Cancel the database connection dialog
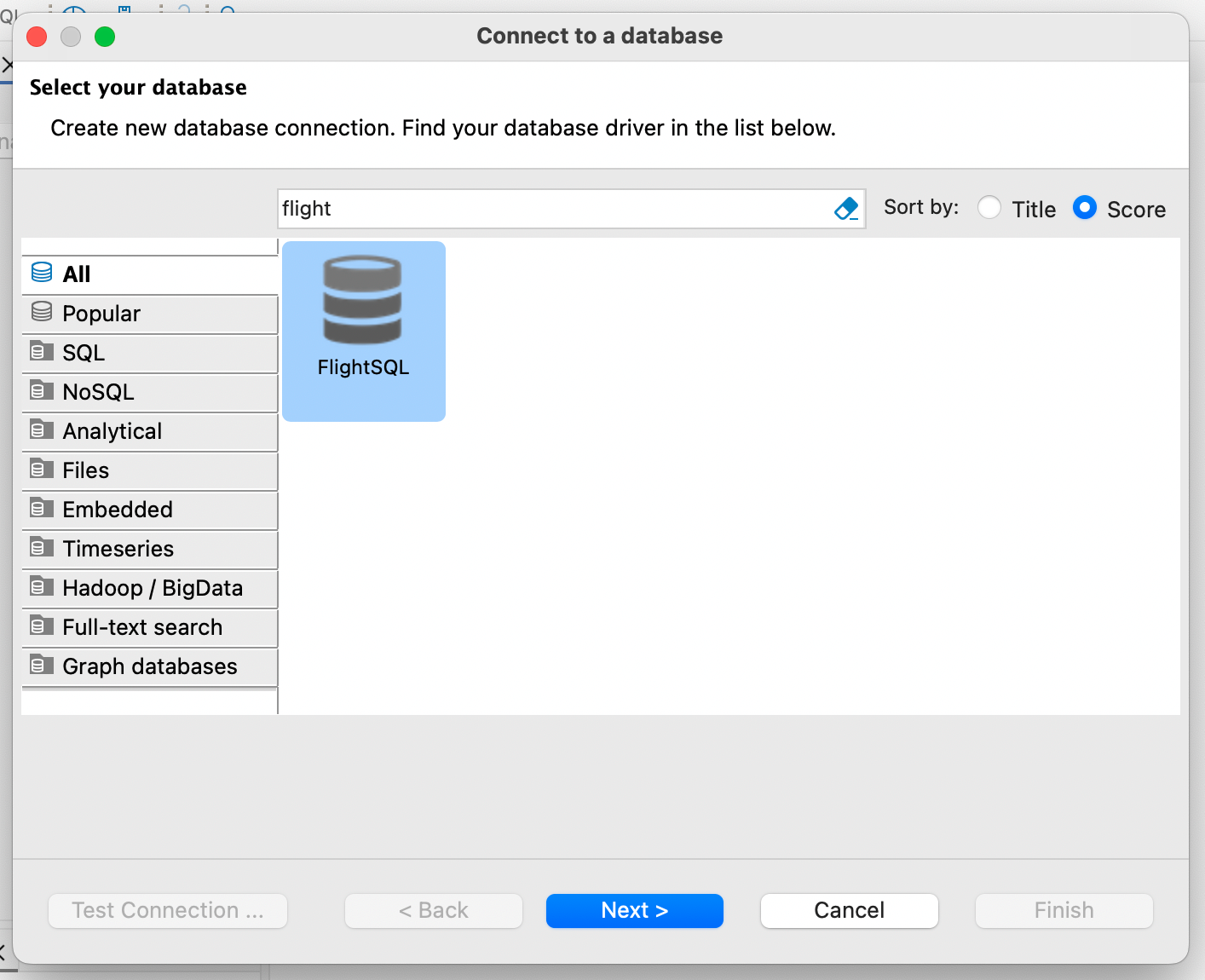 tap(849, 910)
